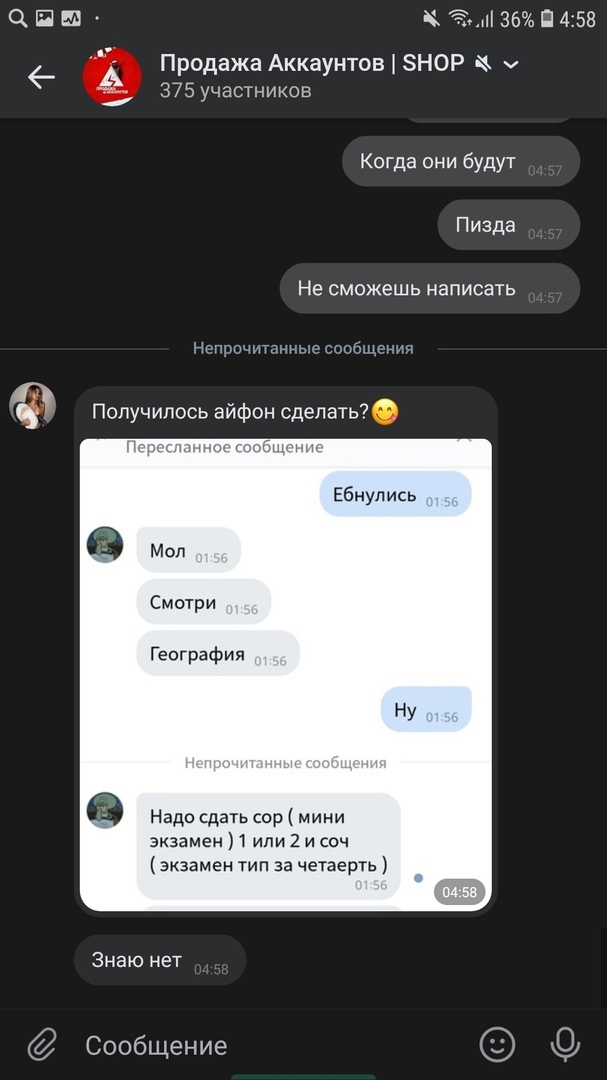Open the emoji smiley picker
This screenshot has height=1080, width=607.
(x=497, y=1045)
